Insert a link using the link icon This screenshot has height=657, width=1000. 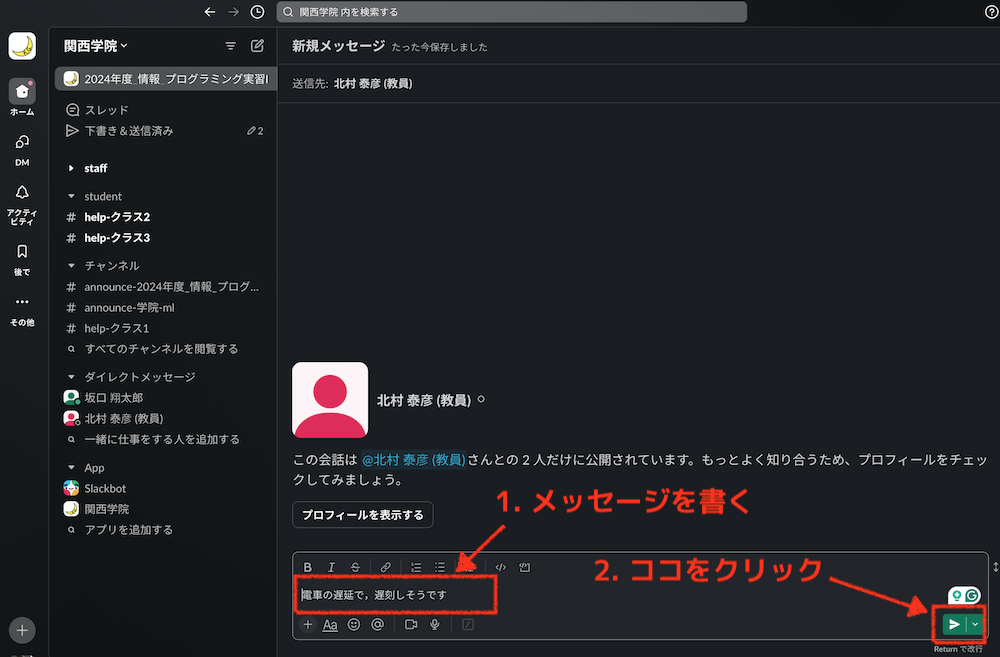click(385, 567)
